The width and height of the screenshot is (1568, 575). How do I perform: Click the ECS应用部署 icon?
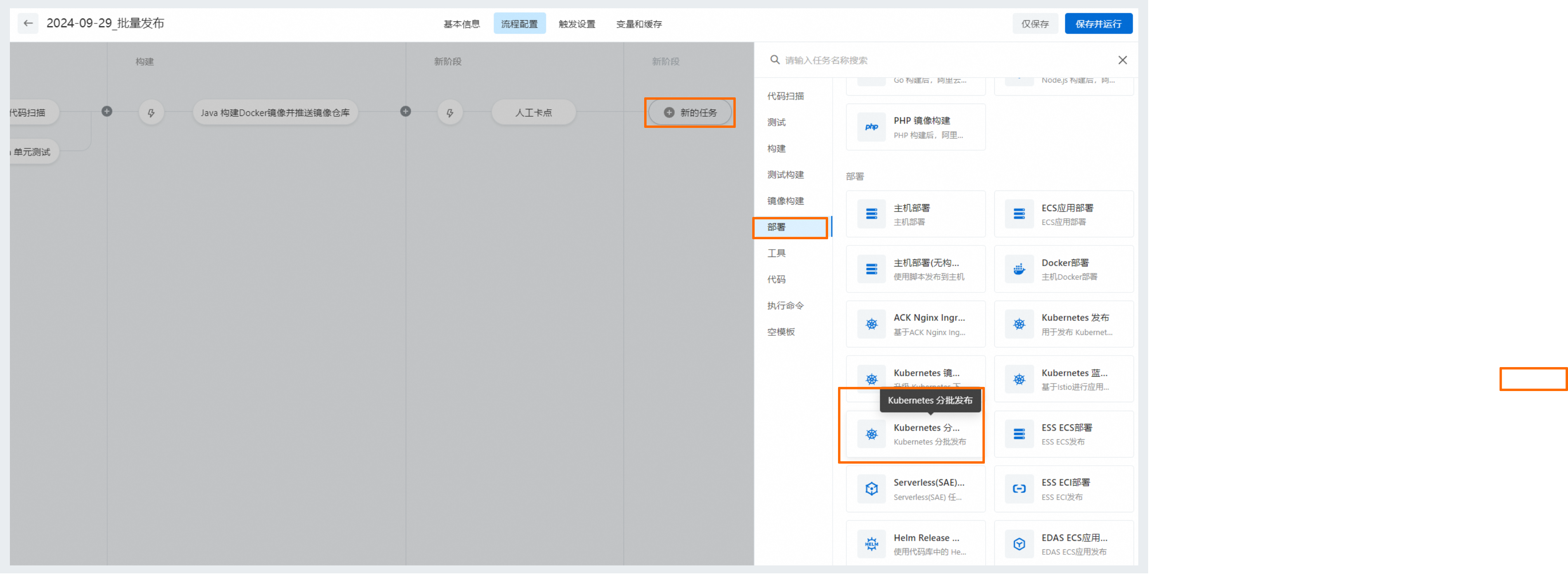pyautogui.click(x=1019, y=214)
